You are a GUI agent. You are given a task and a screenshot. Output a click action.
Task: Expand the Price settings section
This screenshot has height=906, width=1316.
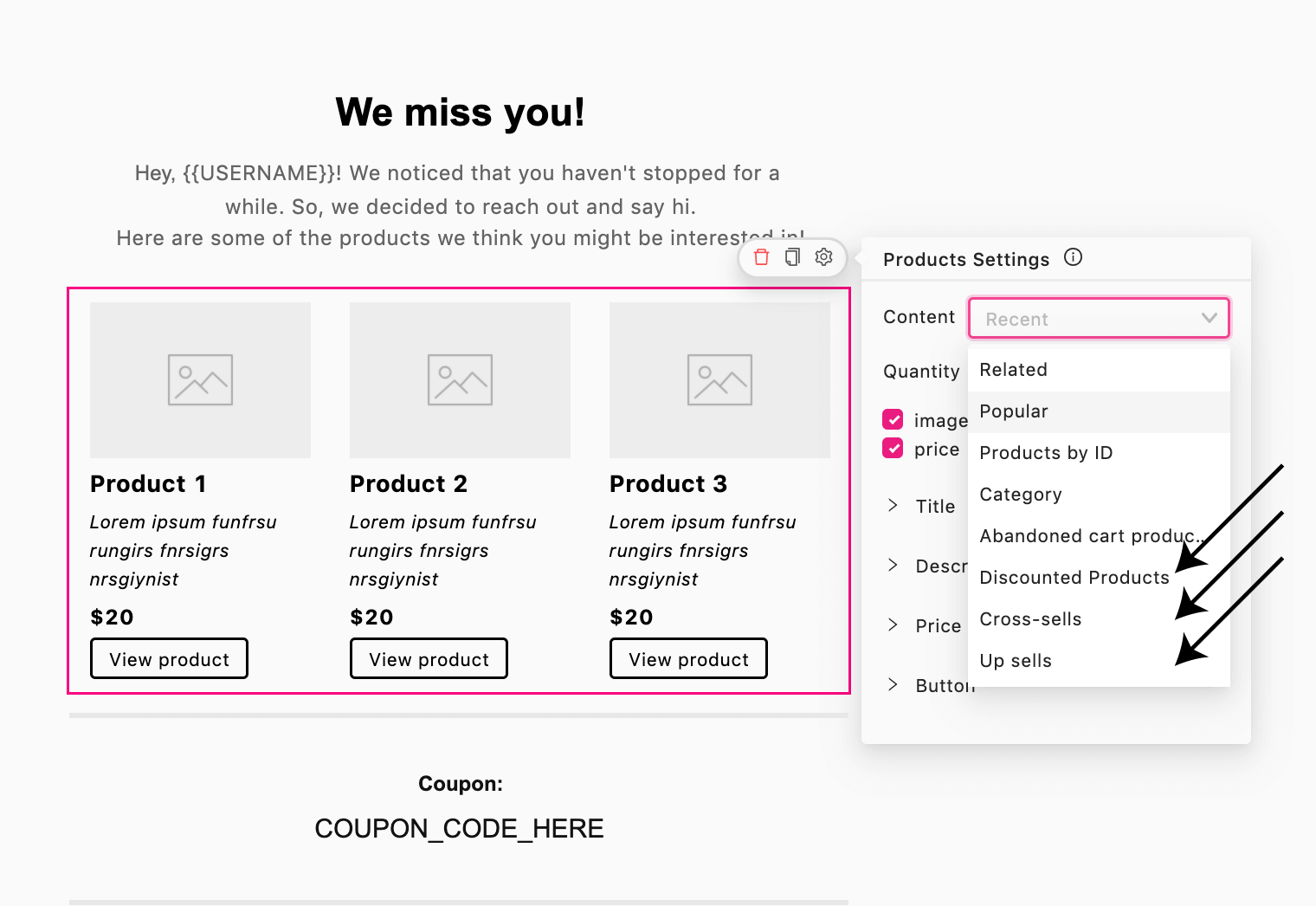(x=923, y=625)
